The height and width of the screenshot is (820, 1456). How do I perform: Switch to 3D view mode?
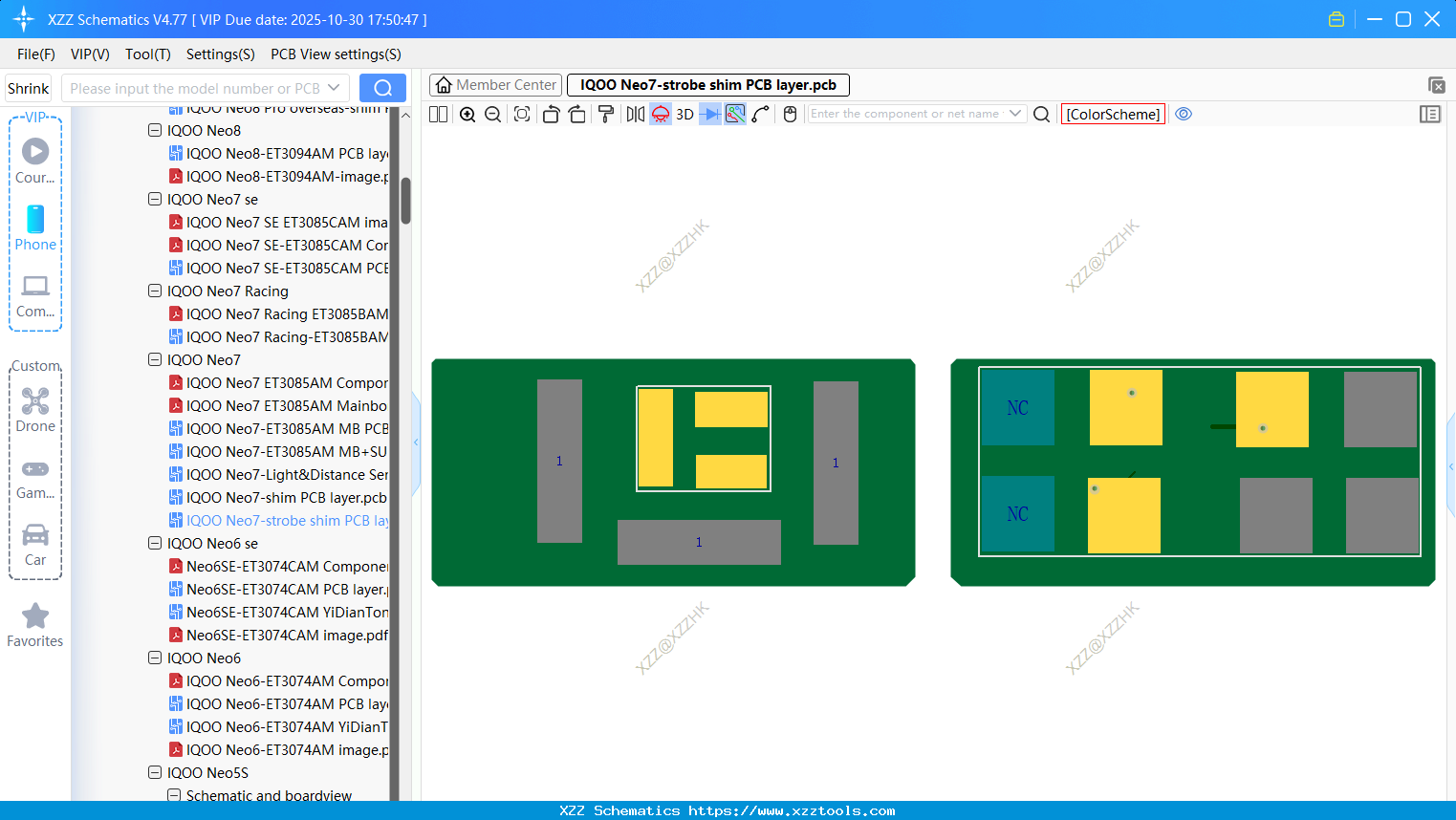pyautogui.click(x=685, y=114)
